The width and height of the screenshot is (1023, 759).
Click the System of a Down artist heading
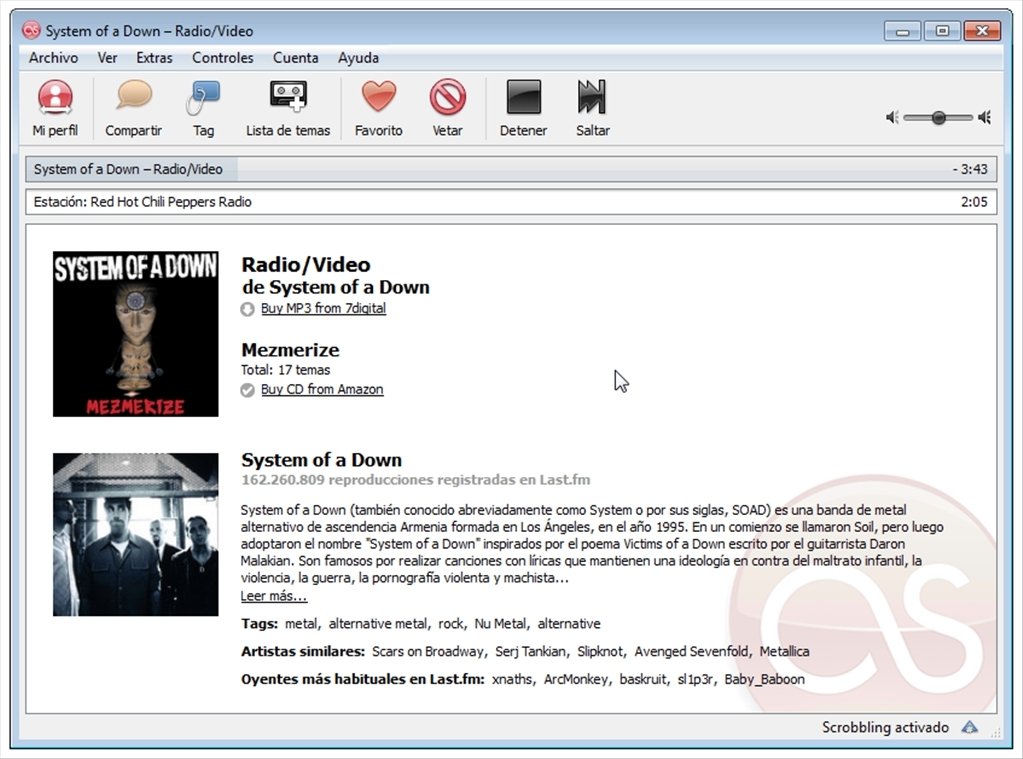coord(321,460)
